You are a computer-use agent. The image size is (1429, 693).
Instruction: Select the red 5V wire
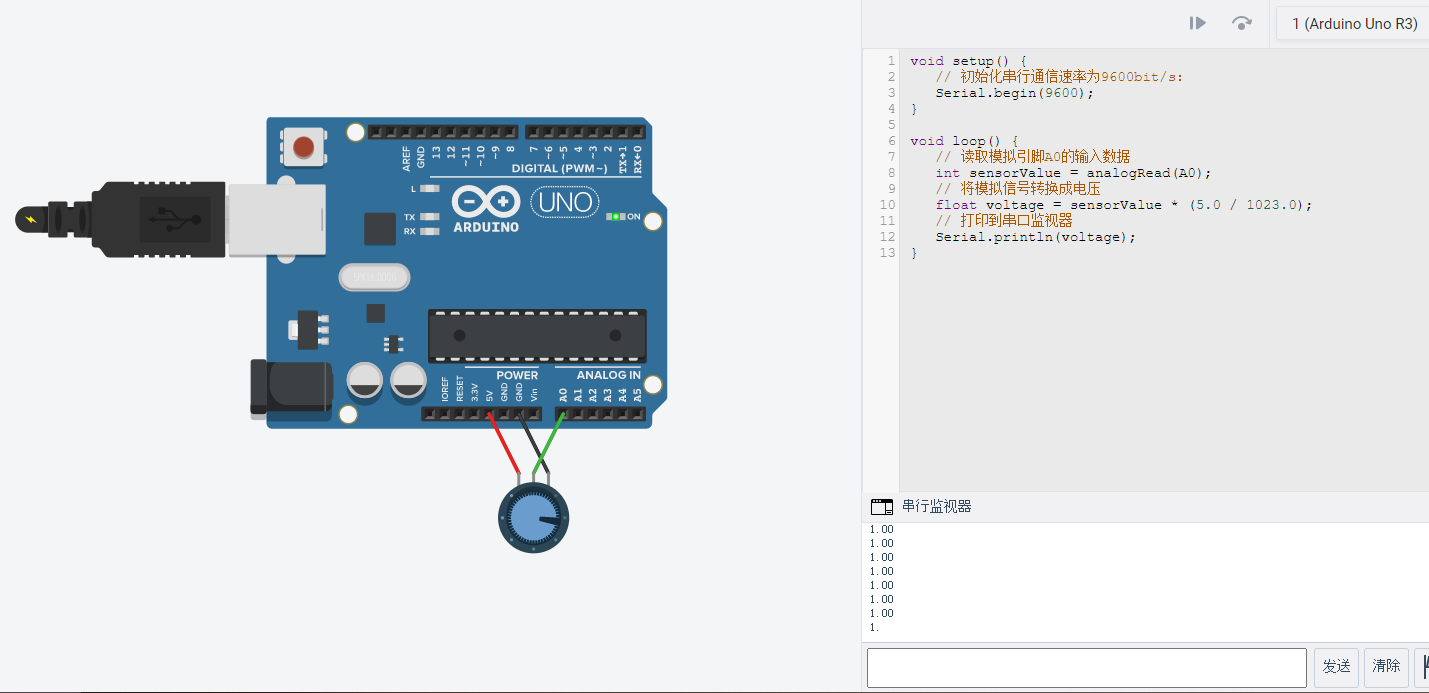pyautogui.click(x=505, y=445)
